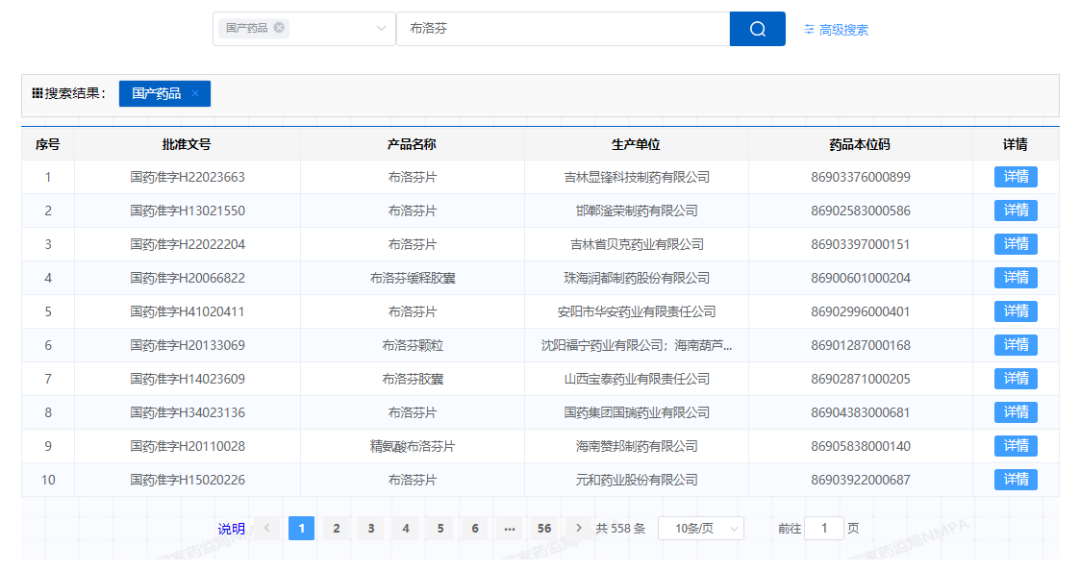Go to next page arrow
The image size is (1080, 571).
[579, 528]
